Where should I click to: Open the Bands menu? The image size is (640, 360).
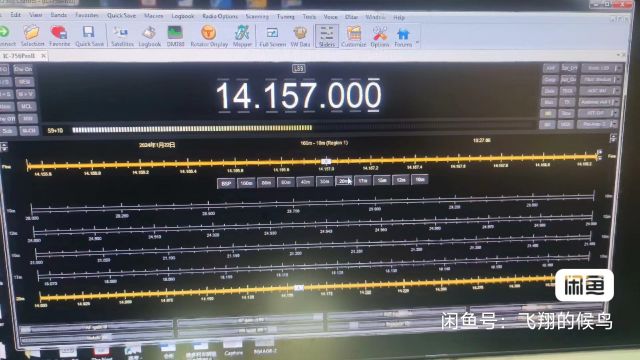tap(58, 15)
